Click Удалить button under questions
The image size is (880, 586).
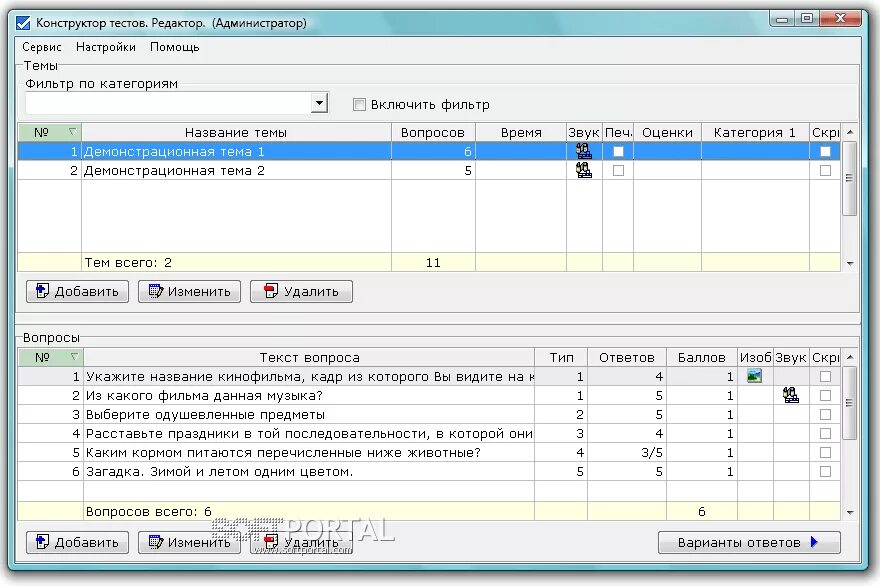coord(301,542)
